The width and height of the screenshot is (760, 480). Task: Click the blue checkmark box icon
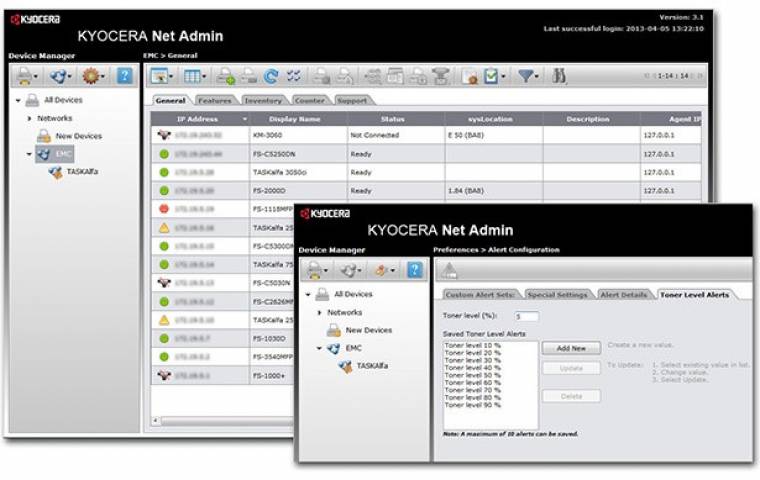[x=491, y=76]
